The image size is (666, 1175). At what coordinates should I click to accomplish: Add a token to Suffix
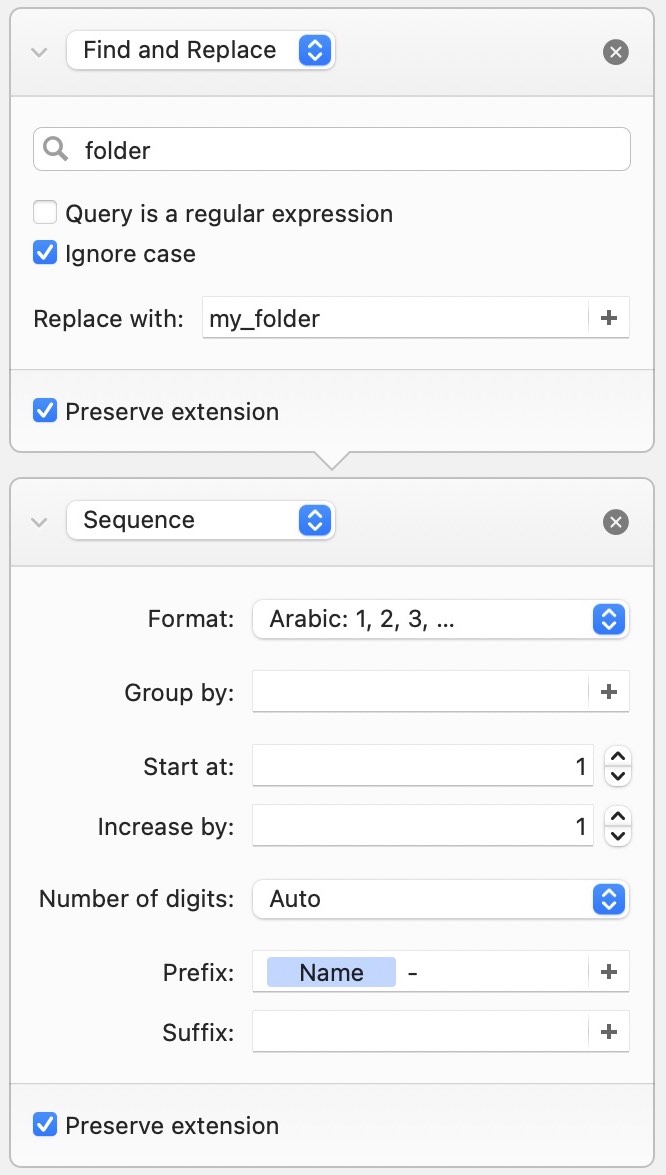(608, 1031)
